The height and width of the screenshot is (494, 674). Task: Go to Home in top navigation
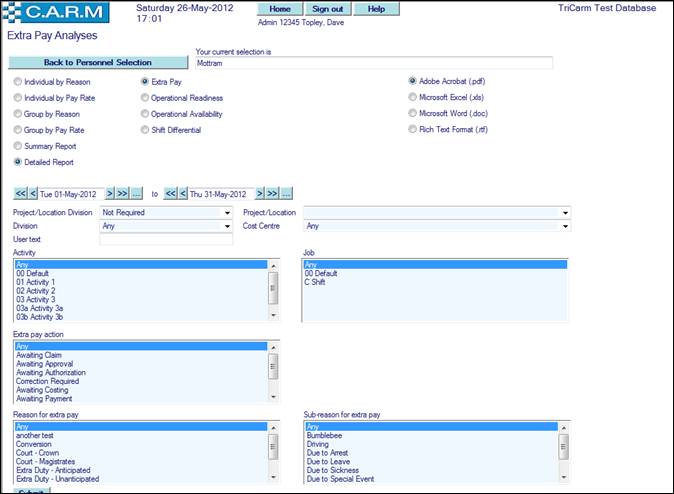tap(279, 8)
